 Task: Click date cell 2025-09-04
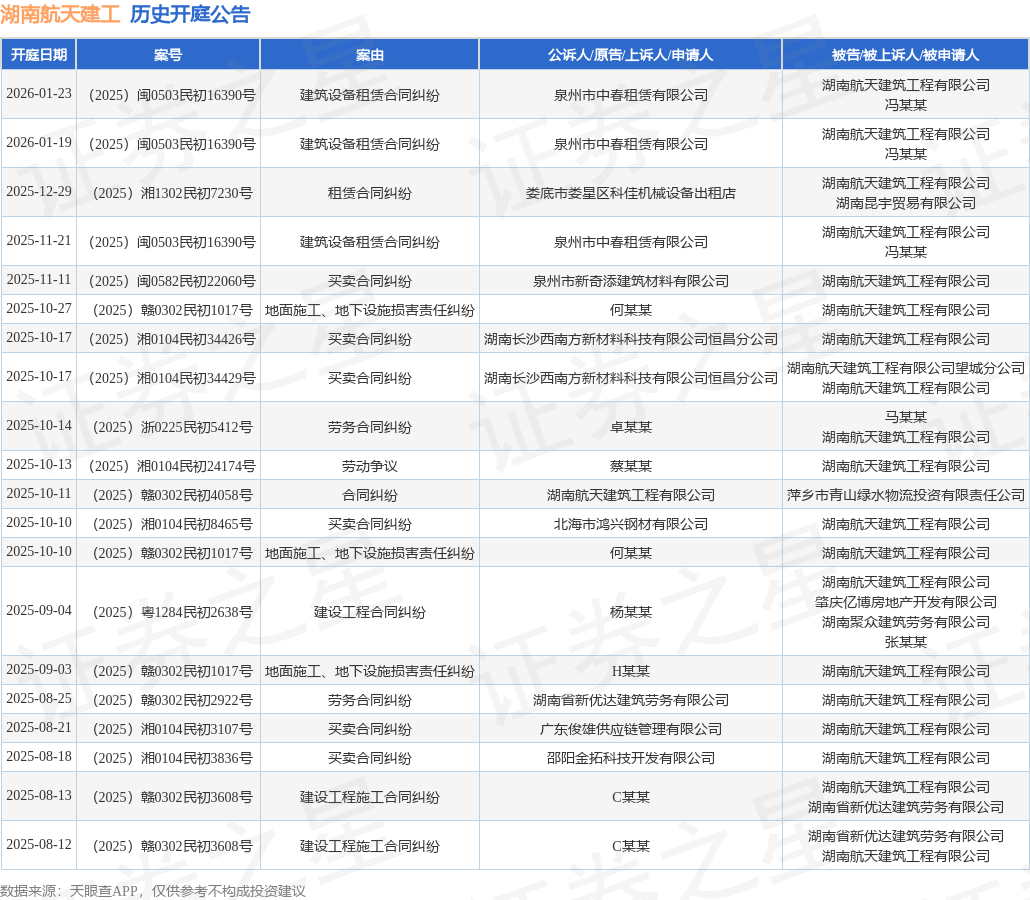click(39, 610)
